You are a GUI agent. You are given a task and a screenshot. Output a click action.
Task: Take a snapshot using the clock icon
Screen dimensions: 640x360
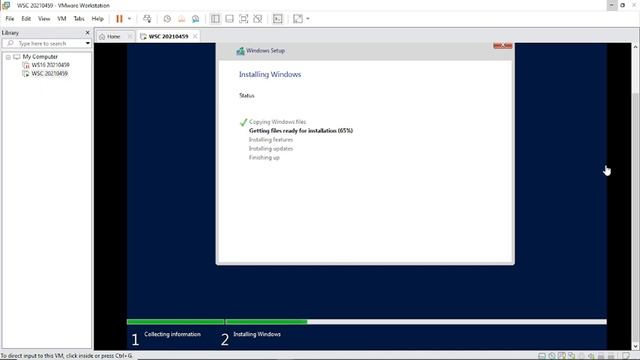pyautogui.click(x=167, y=19)
